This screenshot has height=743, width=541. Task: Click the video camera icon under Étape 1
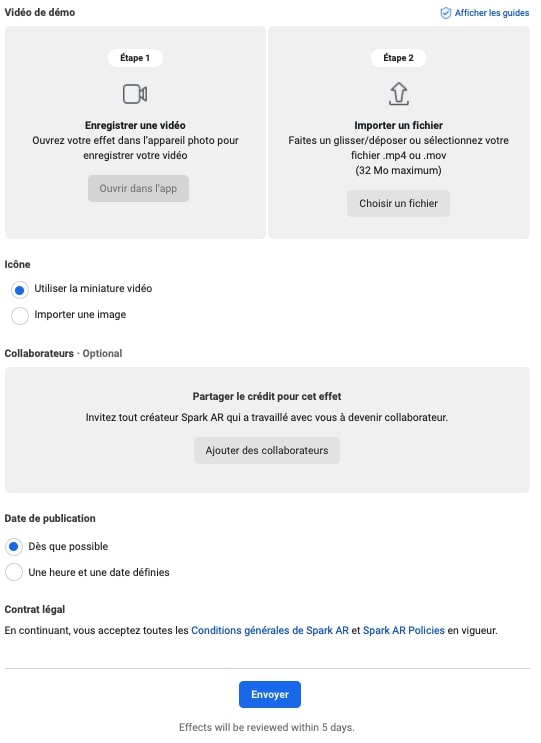pyautogui.click(x=135, y=94)
